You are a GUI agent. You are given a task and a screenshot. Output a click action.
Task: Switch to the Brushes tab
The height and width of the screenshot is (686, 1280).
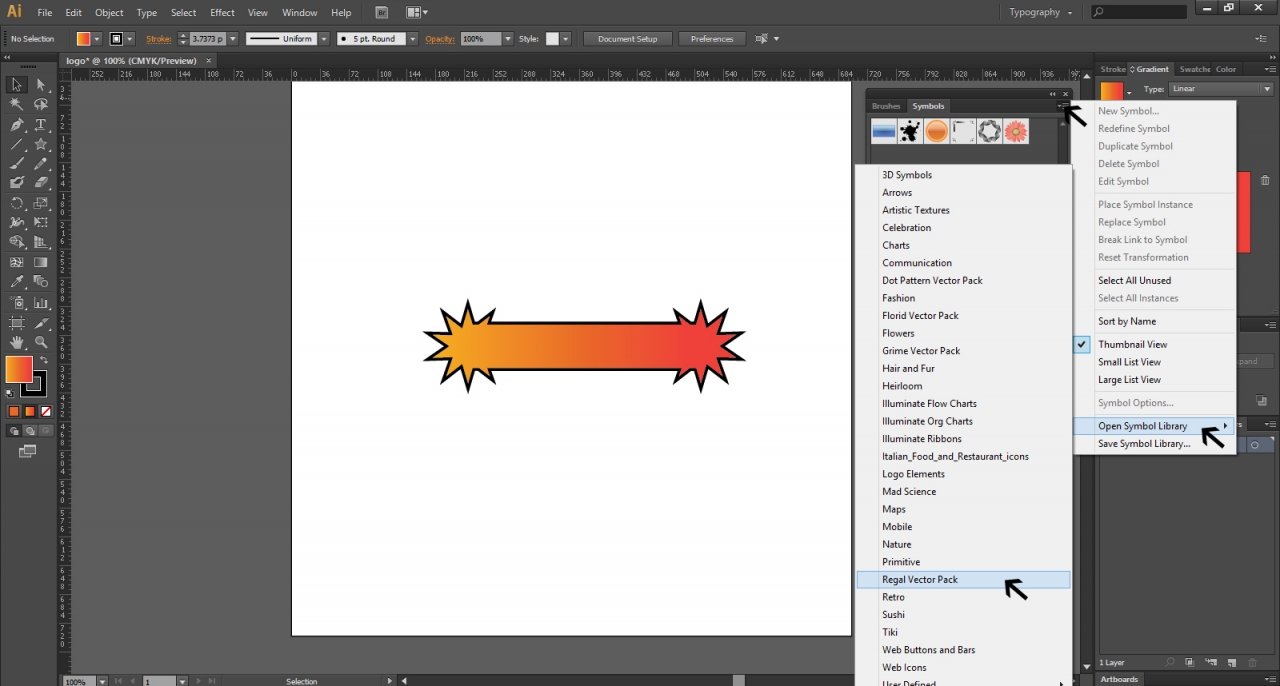pos(886,106)
